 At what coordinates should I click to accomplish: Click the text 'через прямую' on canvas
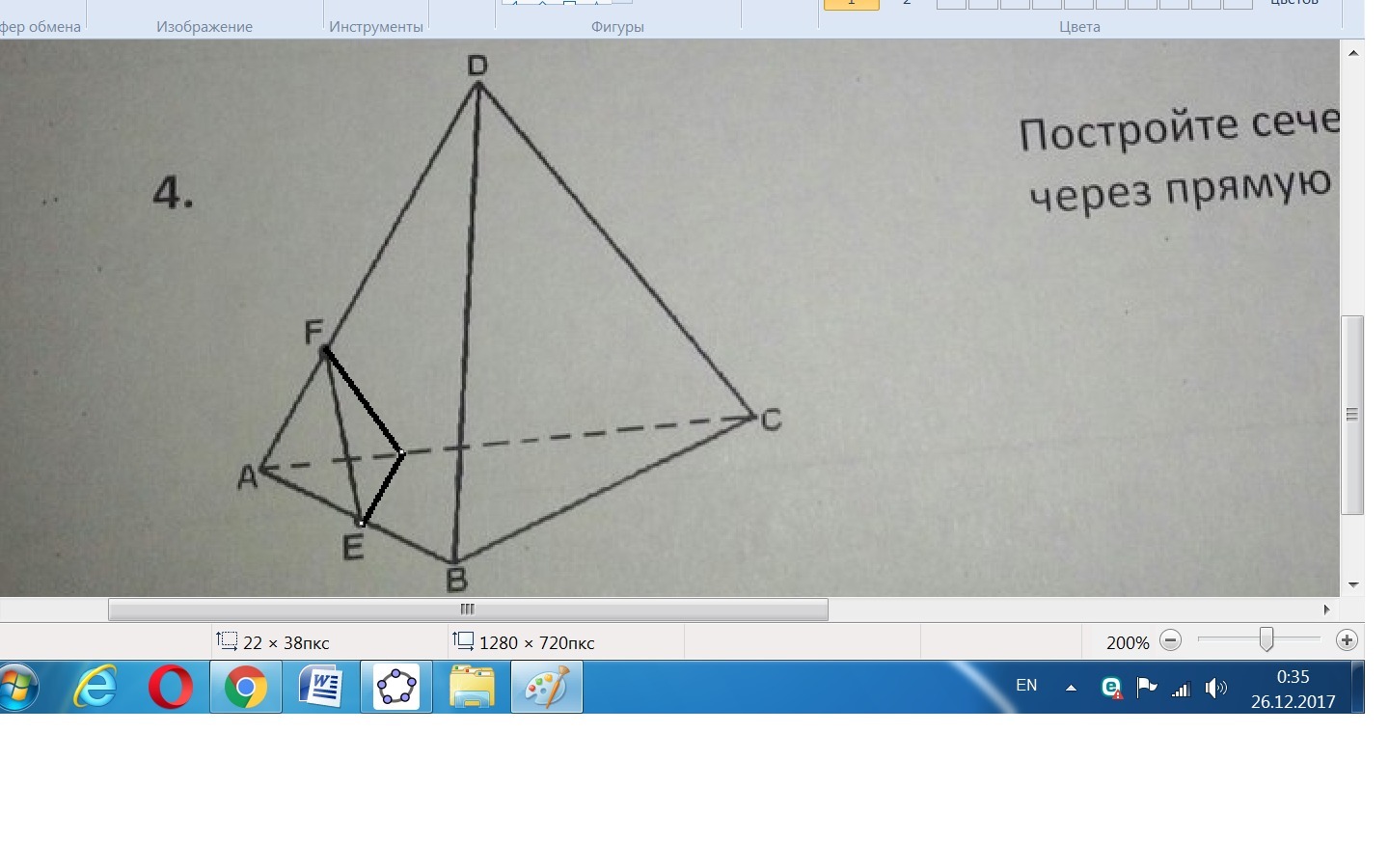tap(1181, 189)
